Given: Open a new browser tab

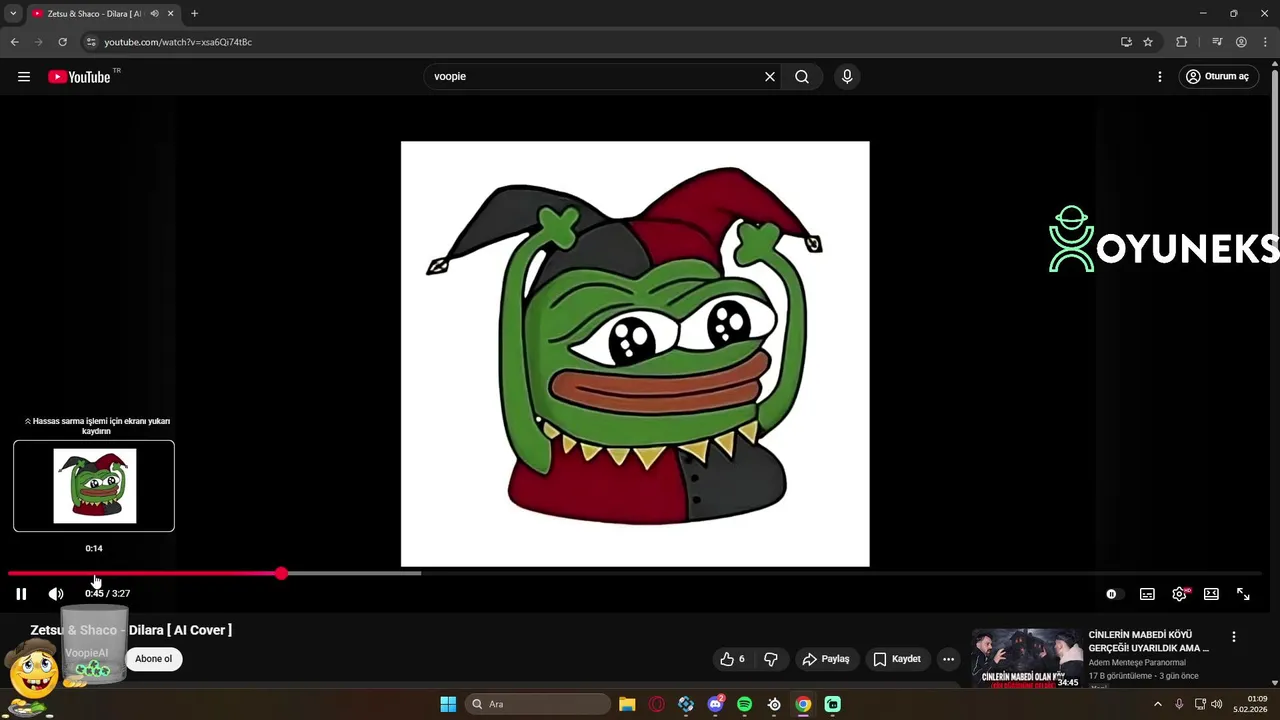Looking at the screenshot, I should point(194,14).
